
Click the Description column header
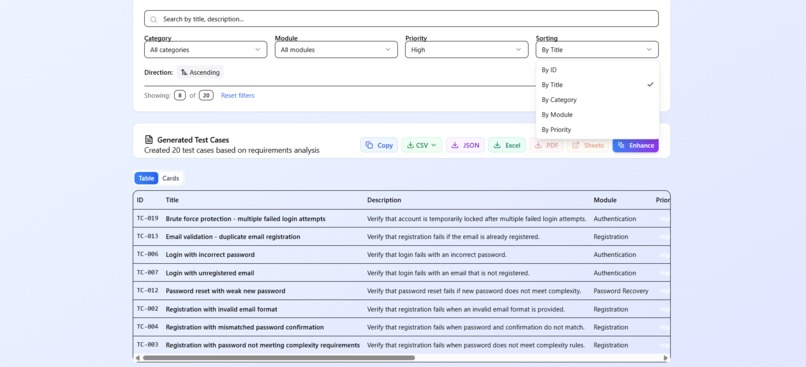coord(384,200)
